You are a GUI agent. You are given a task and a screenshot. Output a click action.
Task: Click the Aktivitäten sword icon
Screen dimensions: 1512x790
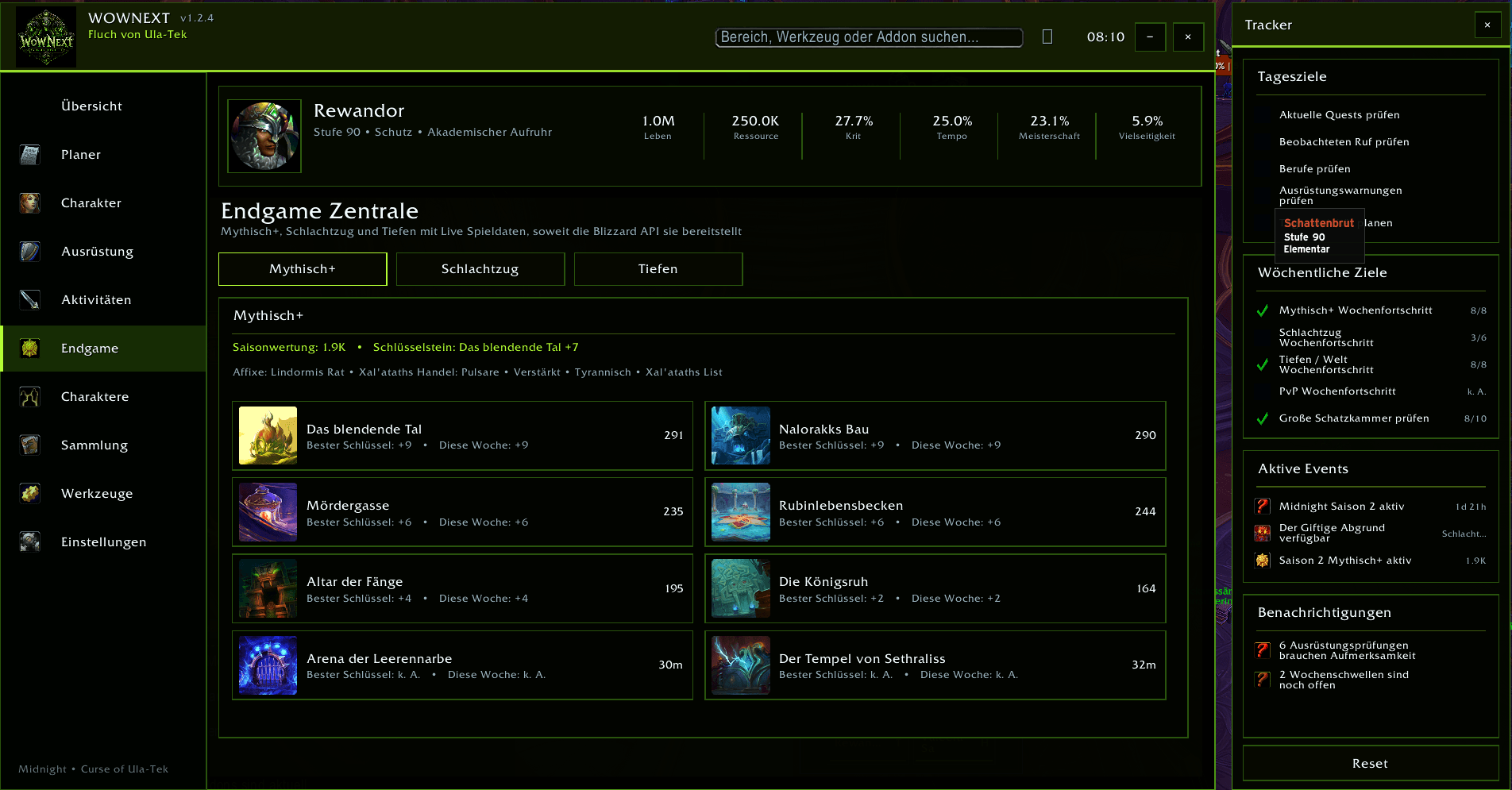coord(30,300)
